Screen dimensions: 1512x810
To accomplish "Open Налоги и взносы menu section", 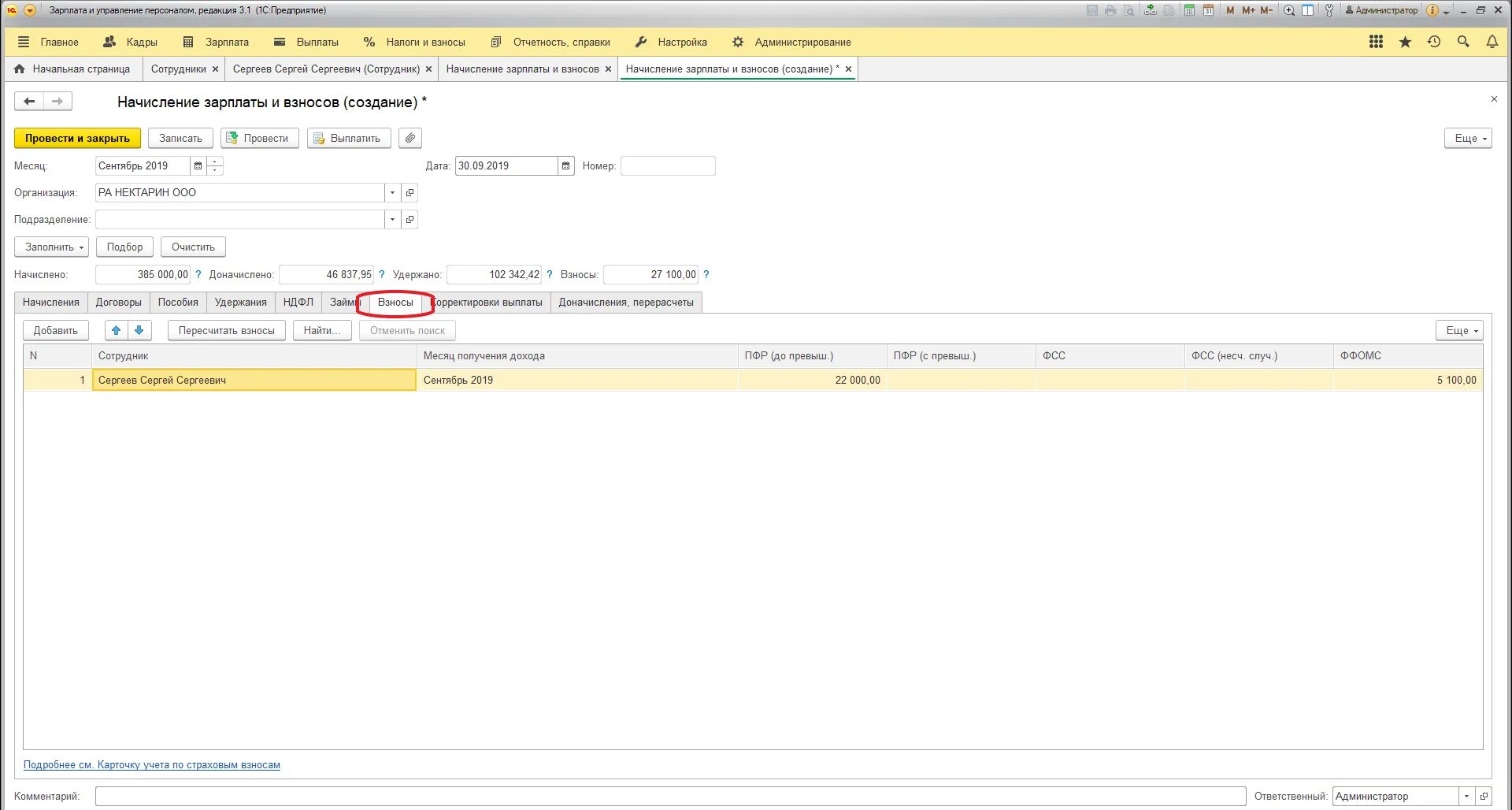I will click(x=414, y=42).
